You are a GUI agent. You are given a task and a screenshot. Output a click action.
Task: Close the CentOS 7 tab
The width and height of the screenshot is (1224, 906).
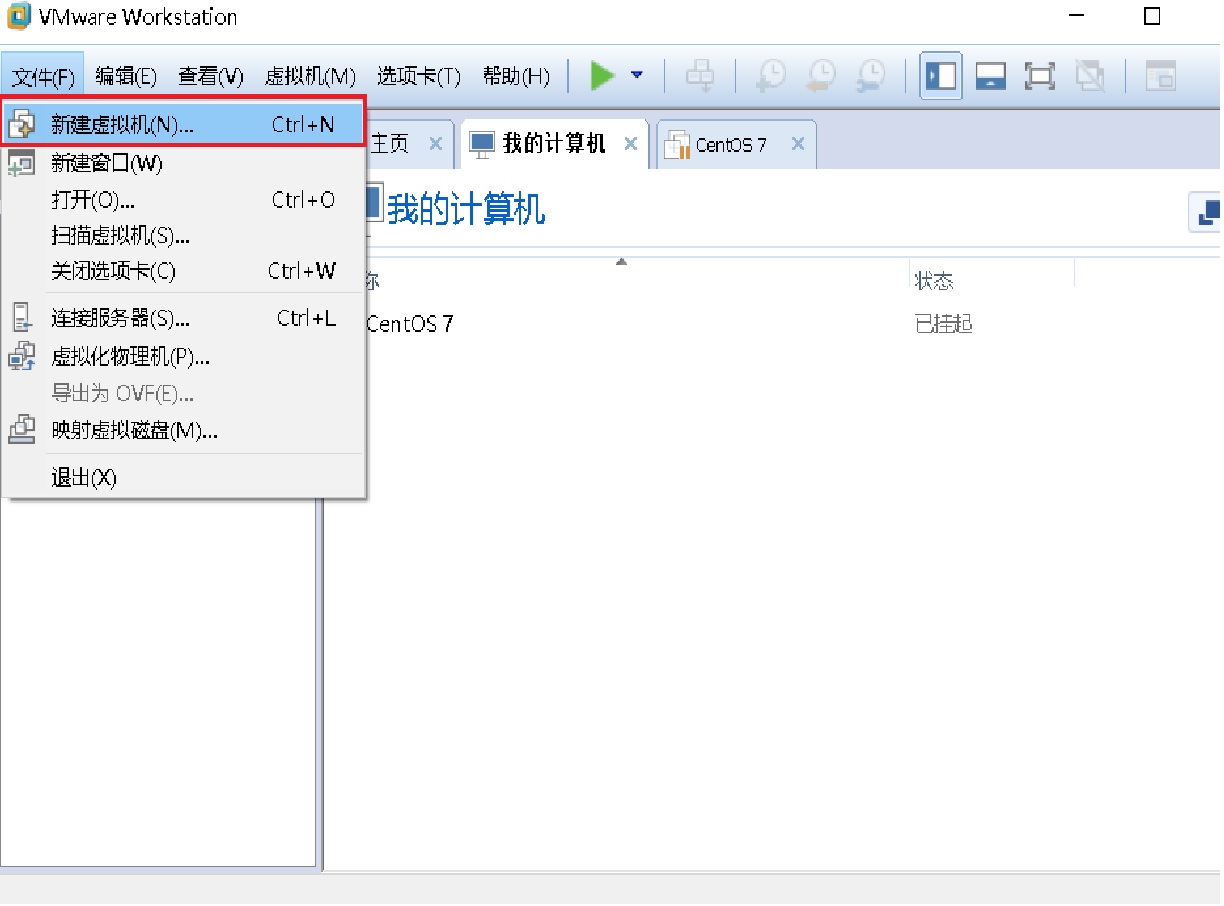(x=797, y=144)
